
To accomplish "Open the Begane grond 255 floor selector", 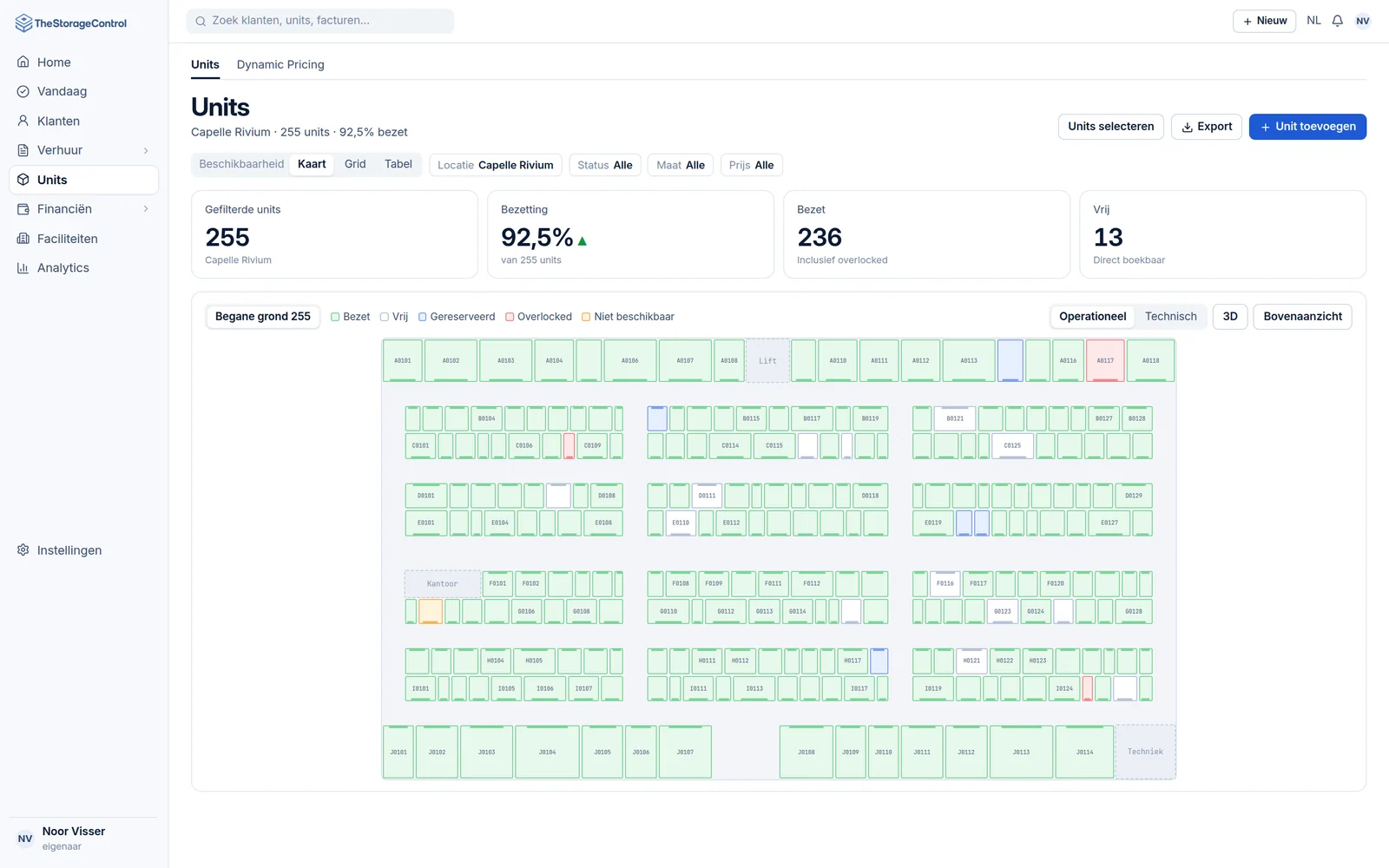I will coord(263,317).
